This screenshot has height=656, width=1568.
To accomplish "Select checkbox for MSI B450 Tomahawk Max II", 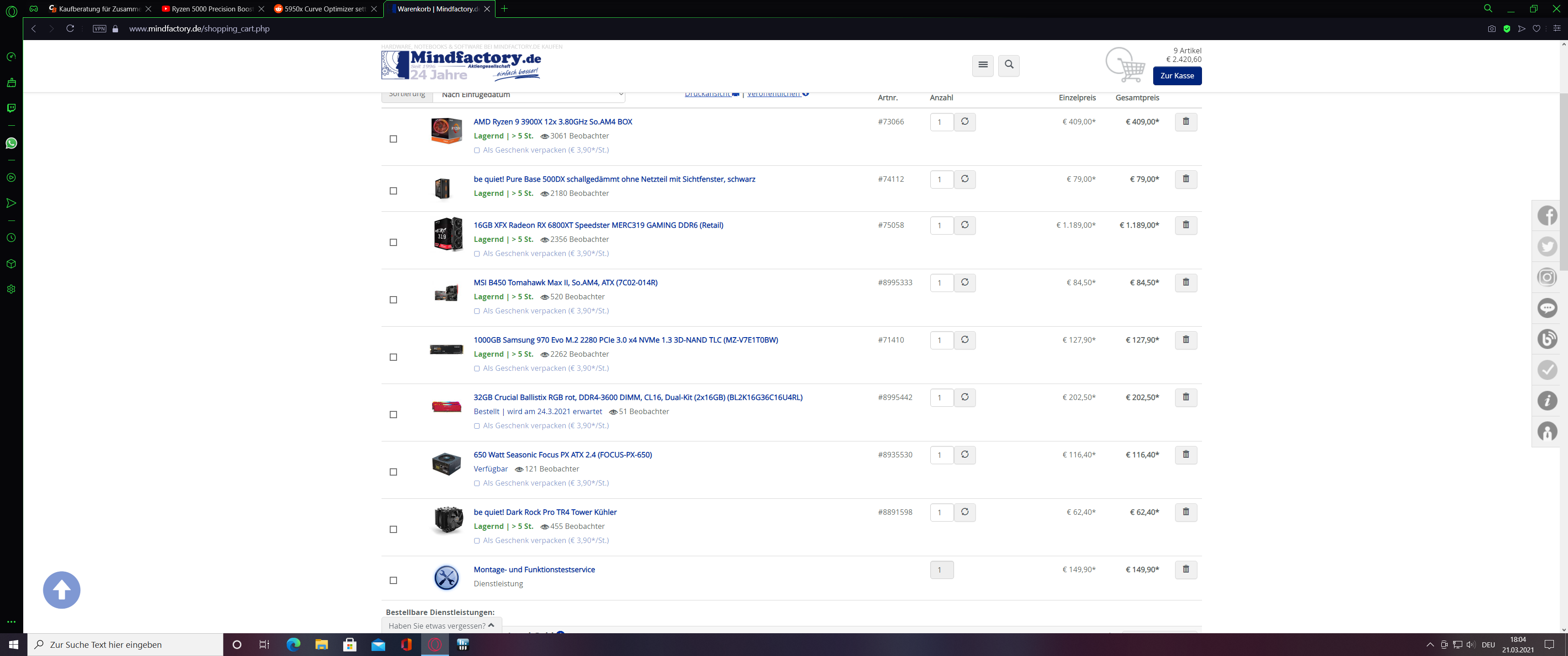I will pyautogui.click(x=393, y=300).
